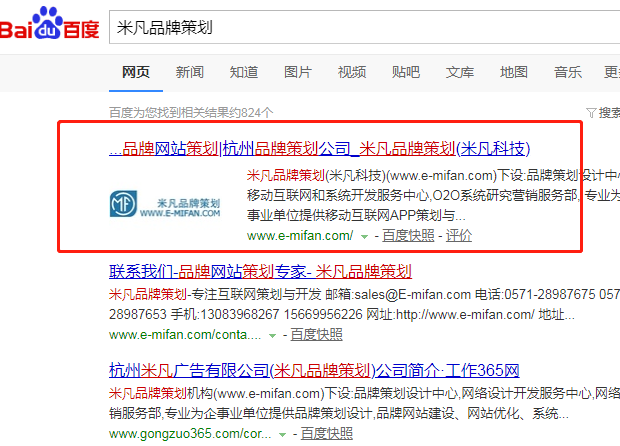This screenshot has height=446, width=620.
Task: Click the 评价 link
Action: coord(459,236)
